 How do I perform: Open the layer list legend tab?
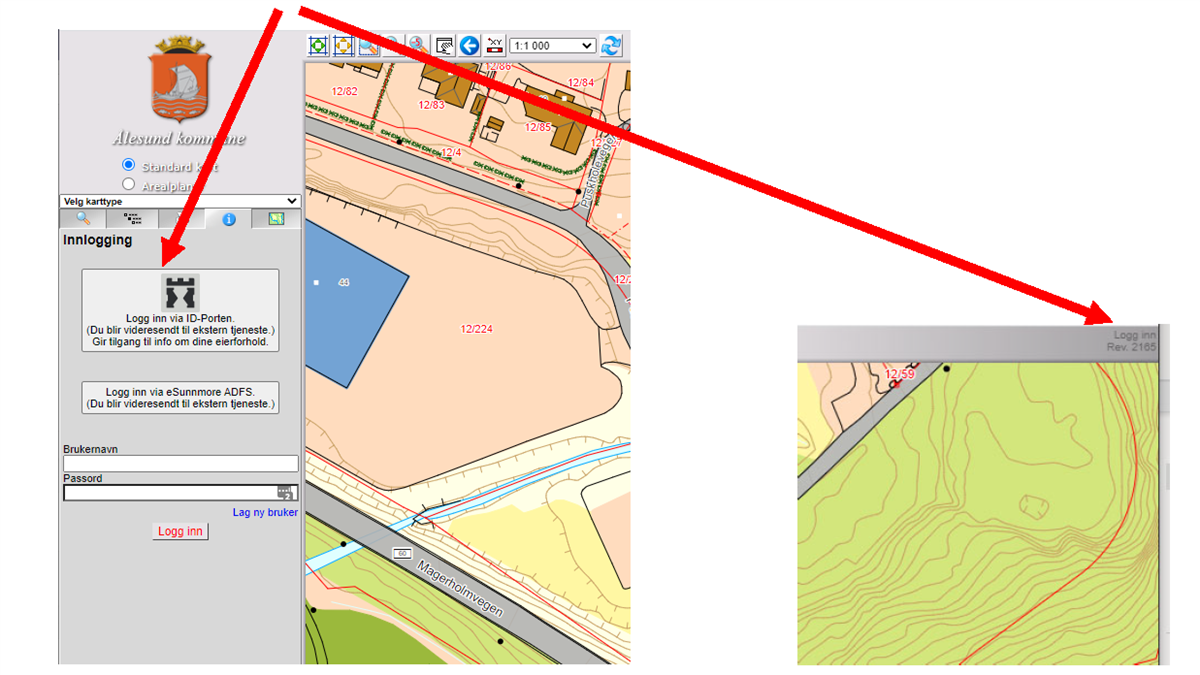pos(132,219)
